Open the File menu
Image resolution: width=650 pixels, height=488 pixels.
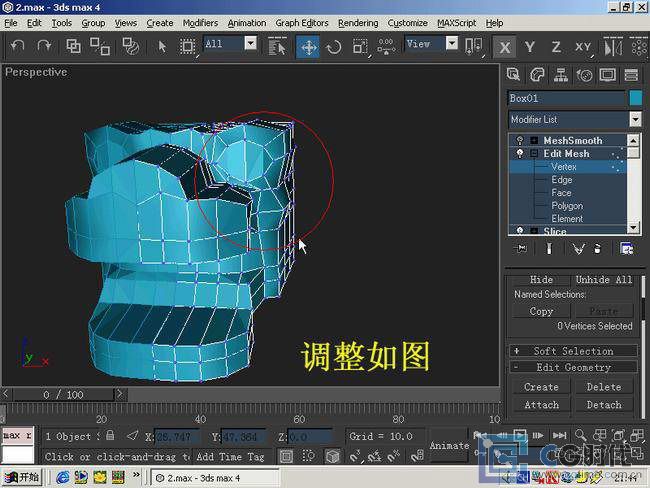(11, 23)
